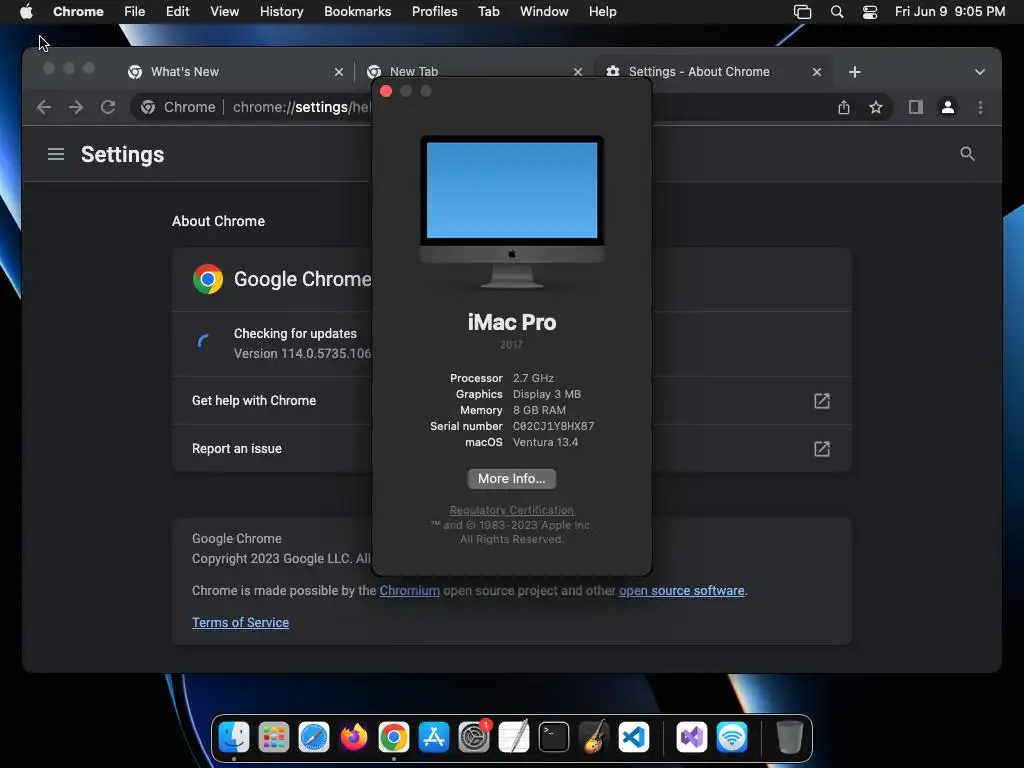Screen dimensions: 1024x768
Task: Open the Bookmarks menu
Action: tap(357, 12)
